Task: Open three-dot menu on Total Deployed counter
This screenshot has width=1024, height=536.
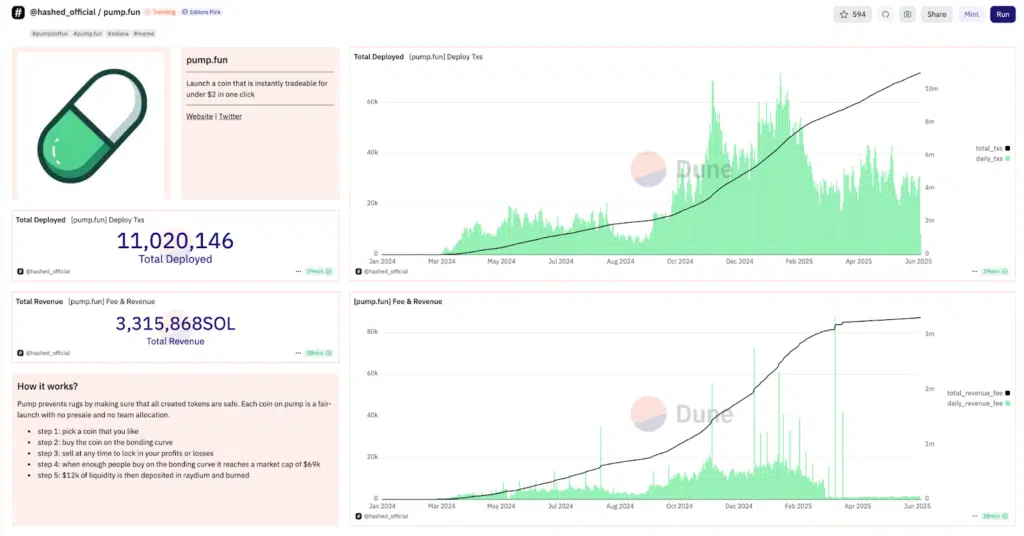Action: point(298,272)
